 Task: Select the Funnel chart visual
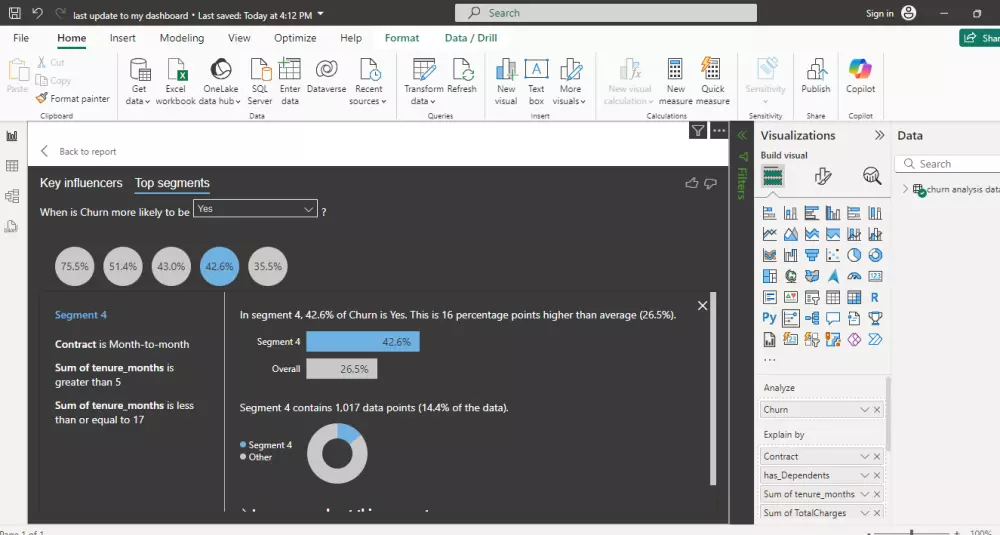pyautogui.click(x=812, y=256)
